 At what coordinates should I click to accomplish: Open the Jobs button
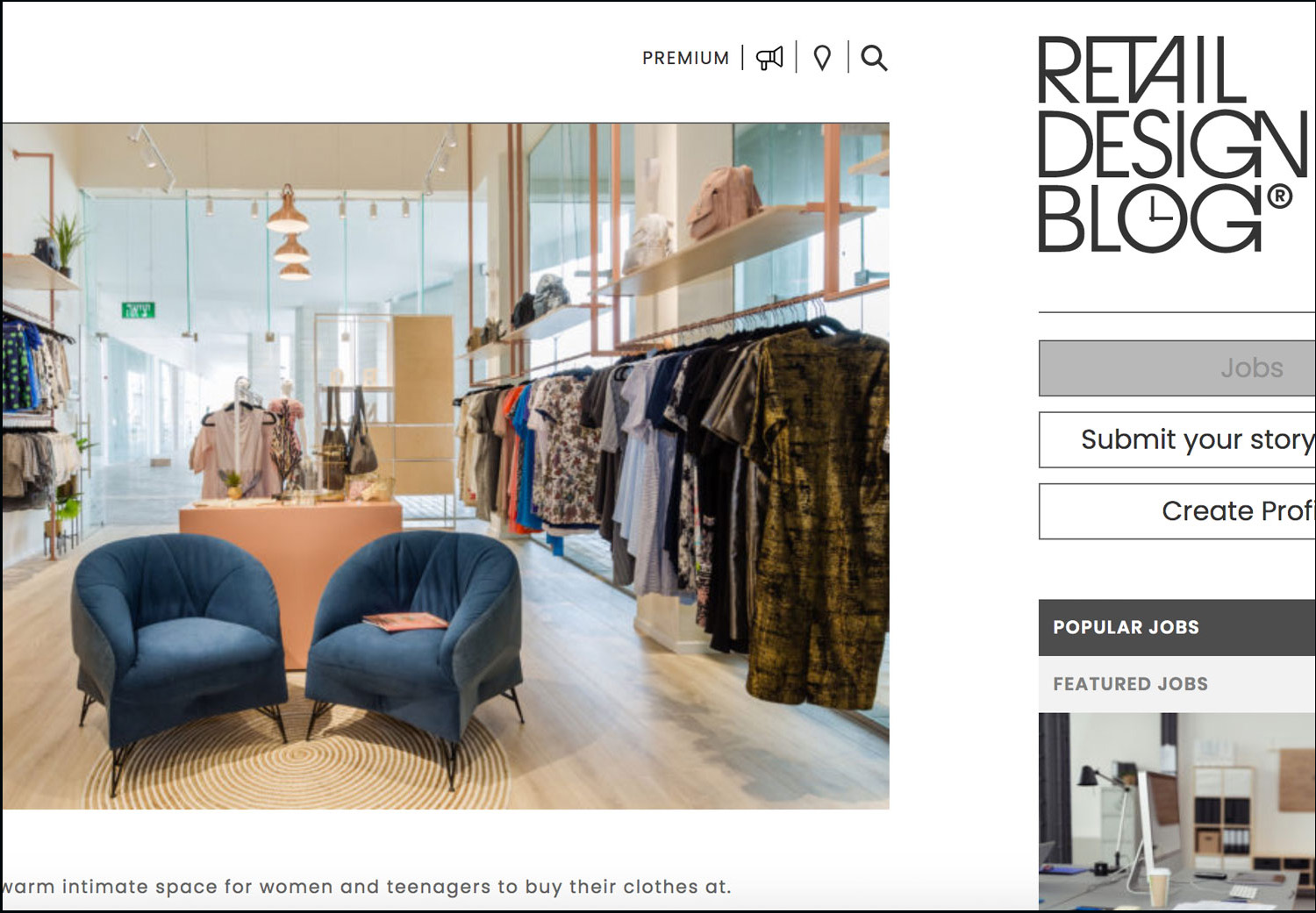pos(1177,368)
